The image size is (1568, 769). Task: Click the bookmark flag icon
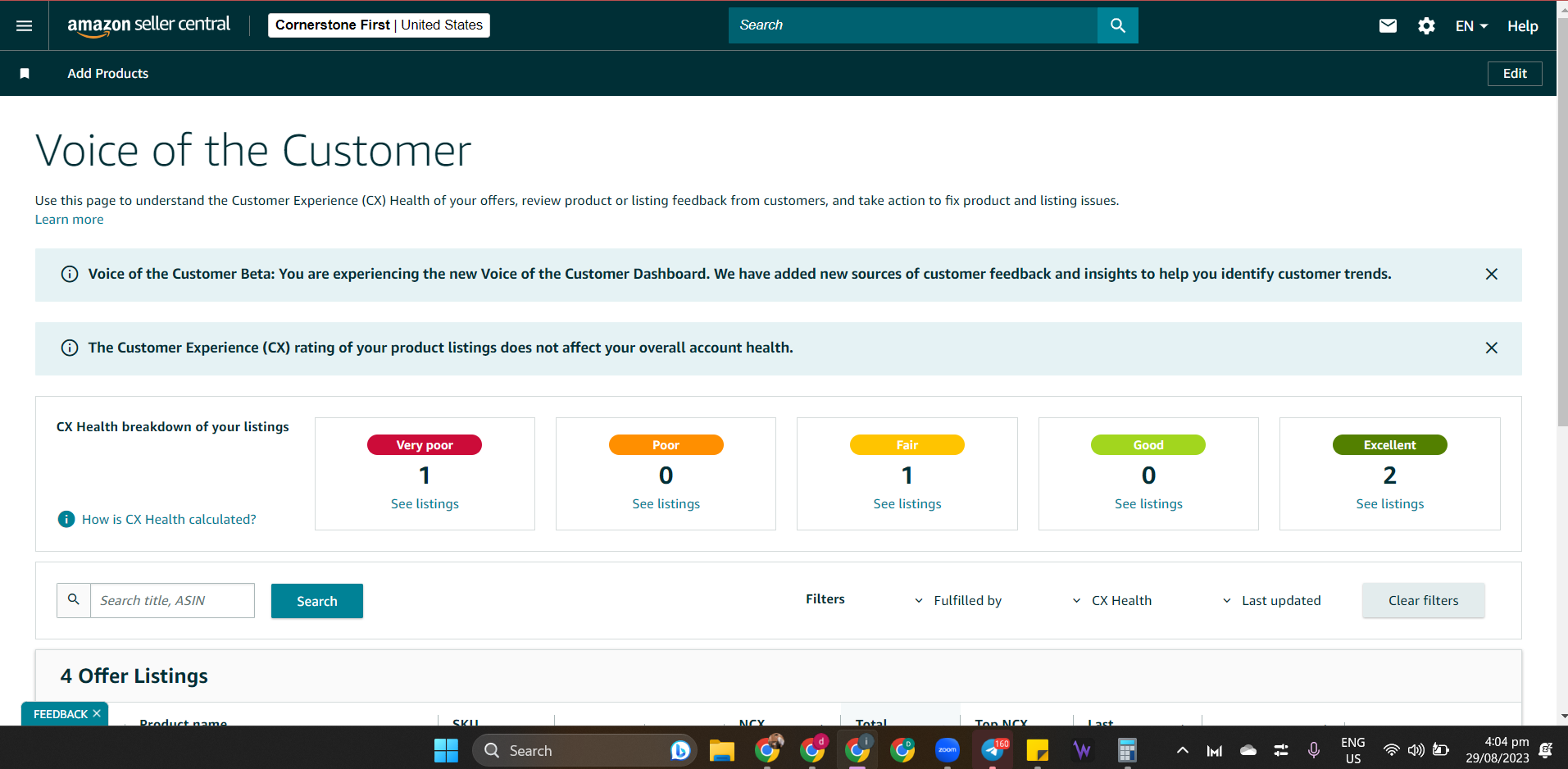[25, 74]
